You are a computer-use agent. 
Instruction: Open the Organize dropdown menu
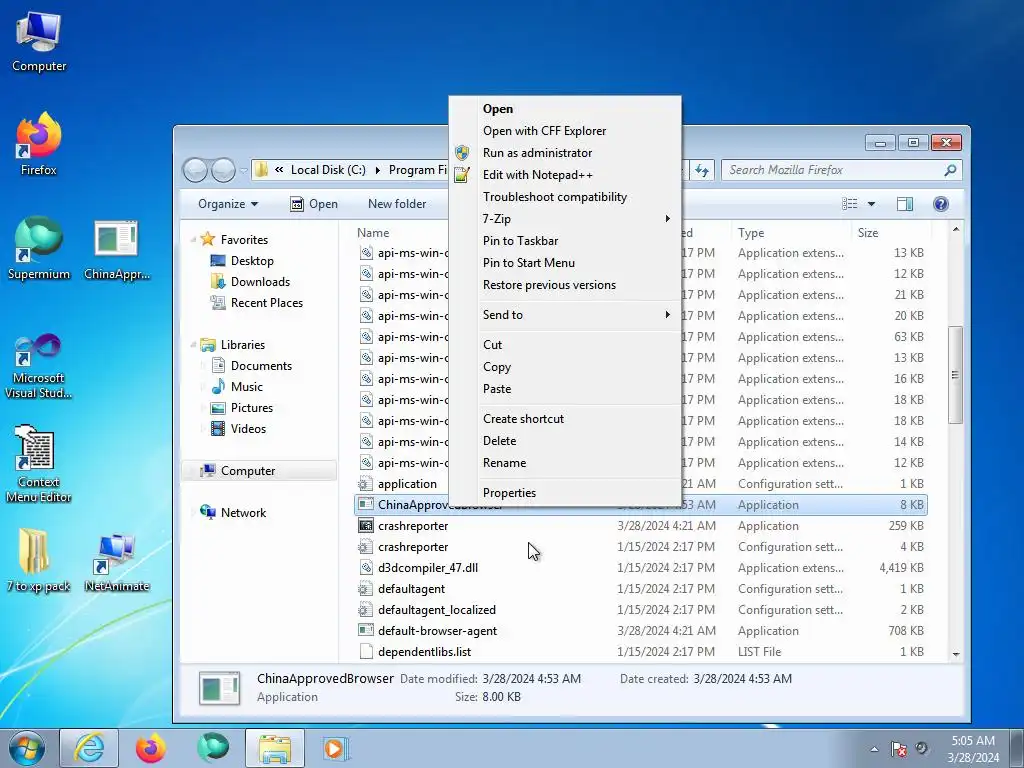pyautogui.click(x=228, y=204)
